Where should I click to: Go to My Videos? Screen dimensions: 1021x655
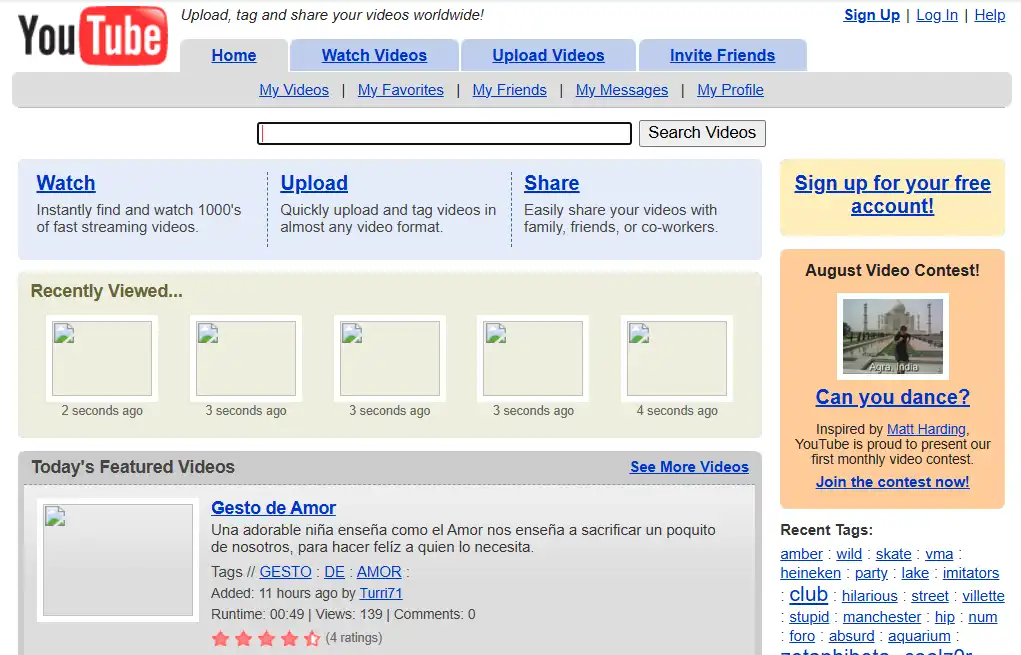click(294, 90)
